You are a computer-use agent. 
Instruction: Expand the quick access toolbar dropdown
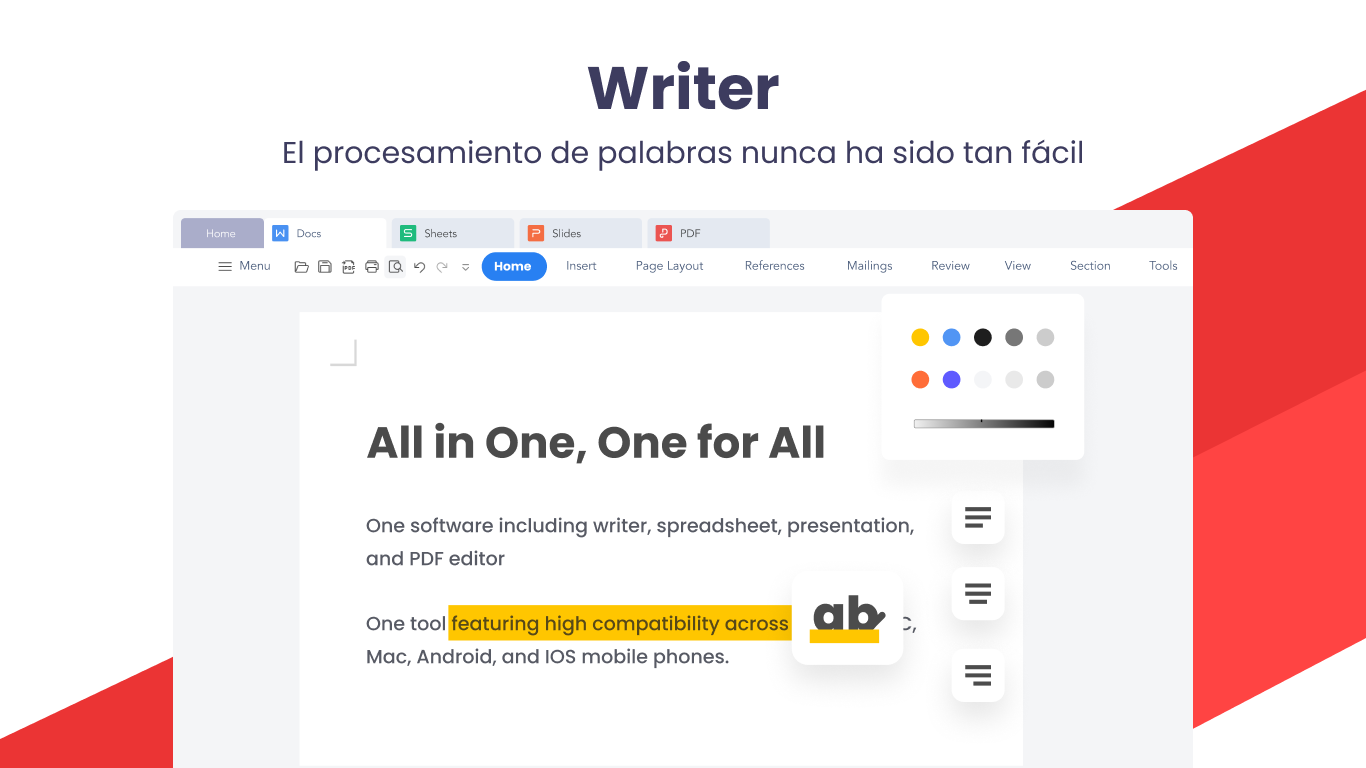[x=466, y=267]
